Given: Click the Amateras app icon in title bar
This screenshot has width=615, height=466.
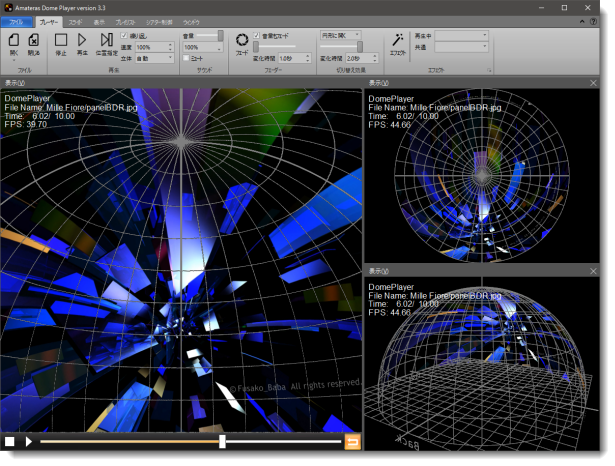Looking at the screenshot, I should click(x=8, y=7).
